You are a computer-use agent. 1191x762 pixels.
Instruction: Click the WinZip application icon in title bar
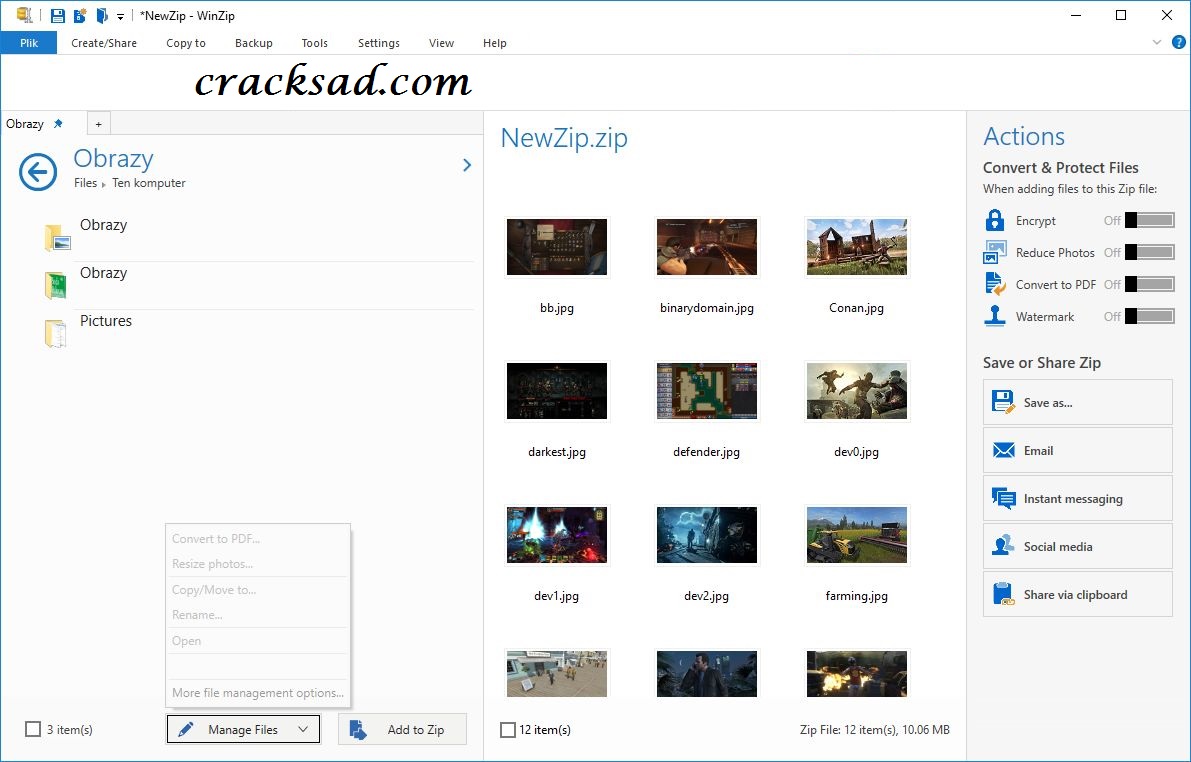[x=24, y=15]
